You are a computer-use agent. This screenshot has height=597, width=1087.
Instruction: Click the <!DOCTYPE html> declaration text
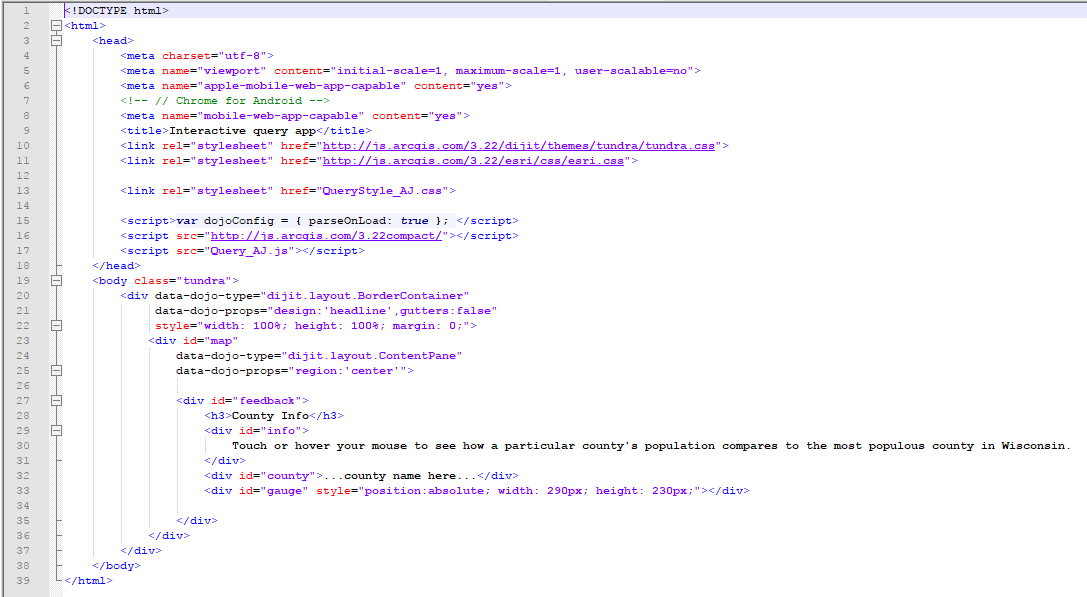click(x=116, y=11)
